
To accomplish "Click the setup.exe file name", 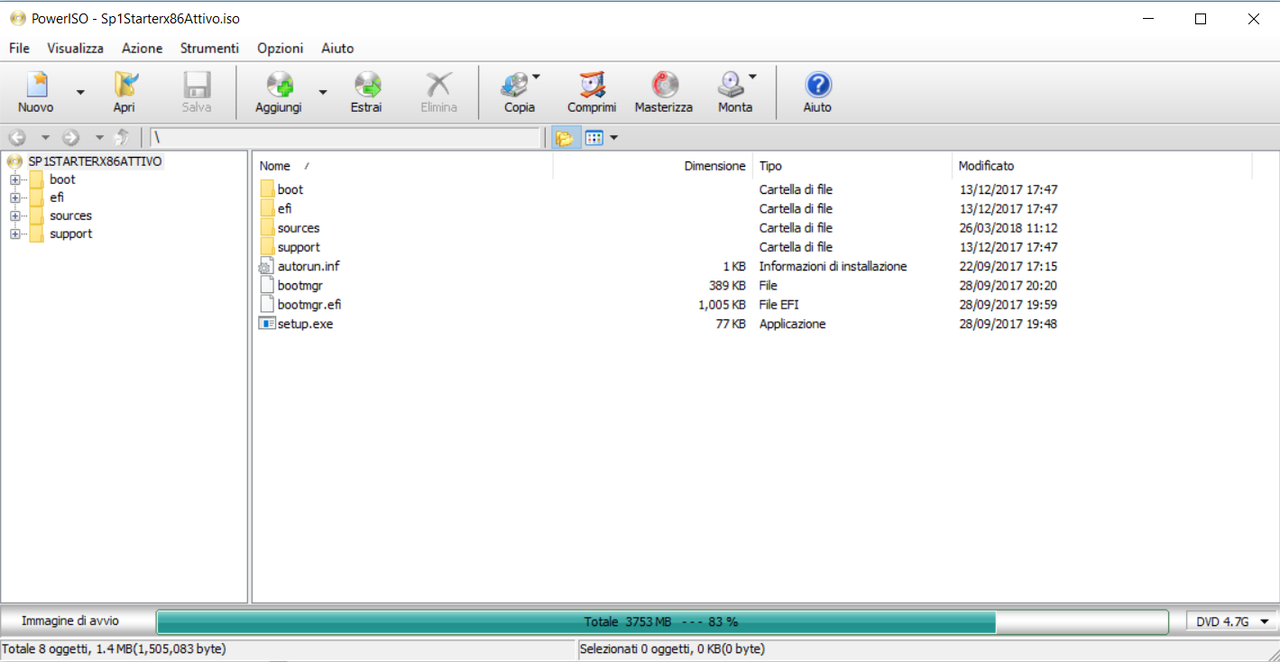I will (305, 324).
